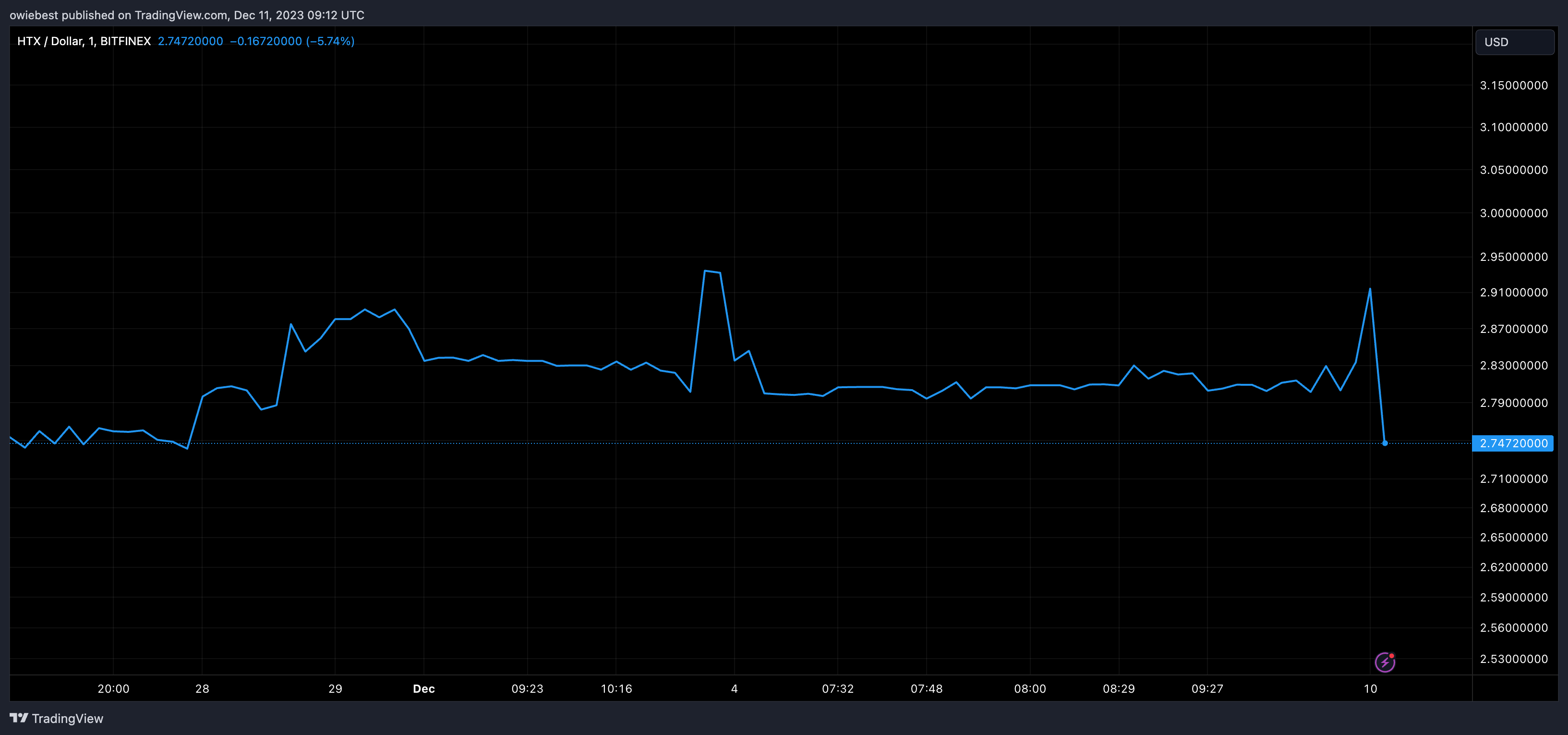Click the 07:48 time axis label

(x=926, y=689)
